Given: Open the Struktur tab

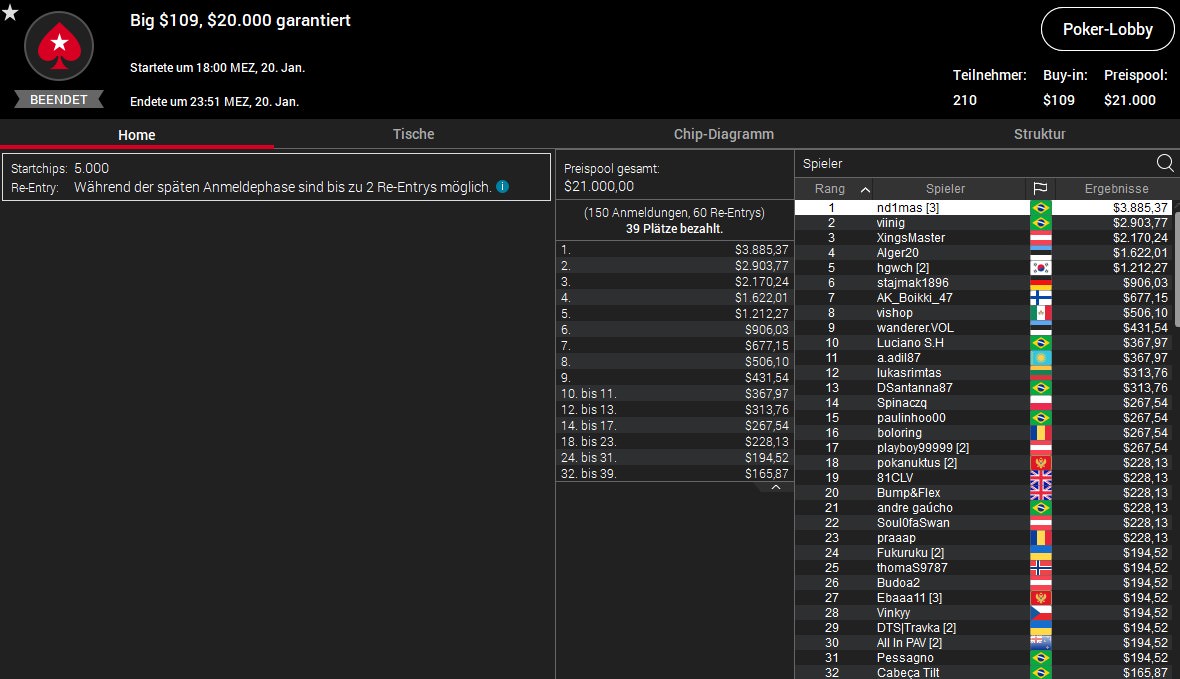Looking at the screenshot, I should click(1039, 134).
